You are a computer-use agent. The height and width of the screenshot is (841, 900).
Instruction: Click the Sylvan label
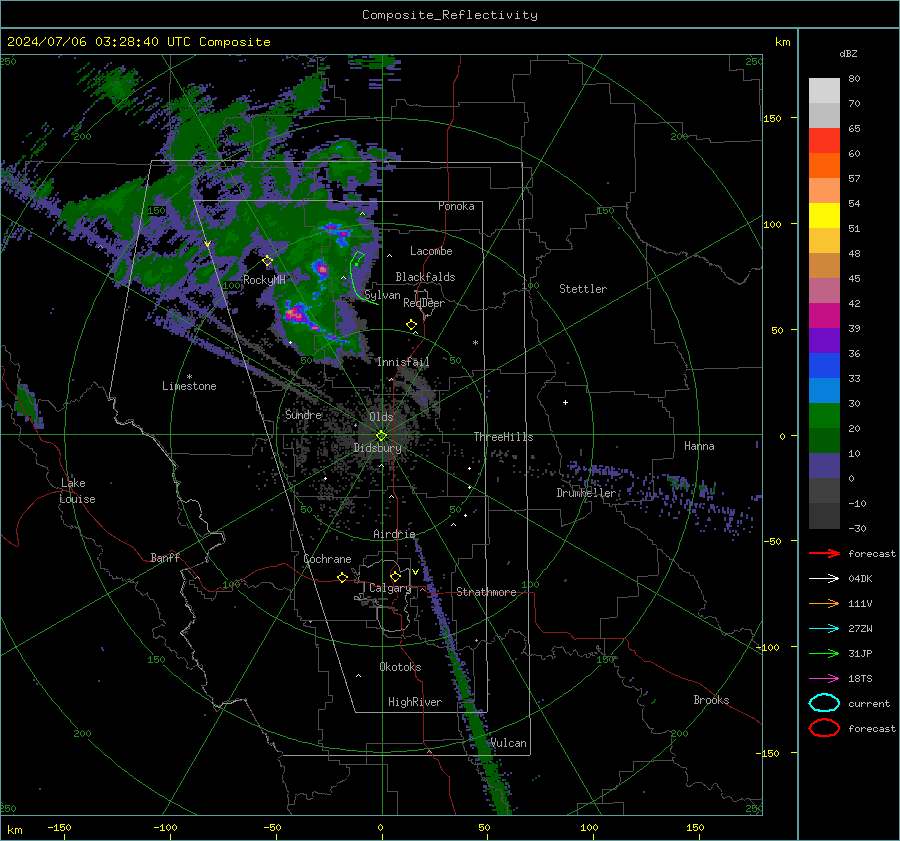(382, 295)
